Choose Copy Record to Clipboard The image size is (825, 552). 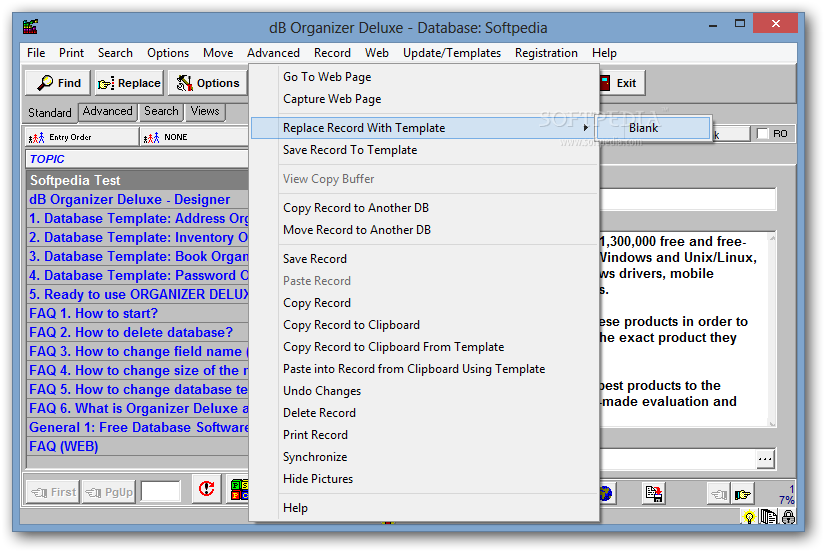425,325
